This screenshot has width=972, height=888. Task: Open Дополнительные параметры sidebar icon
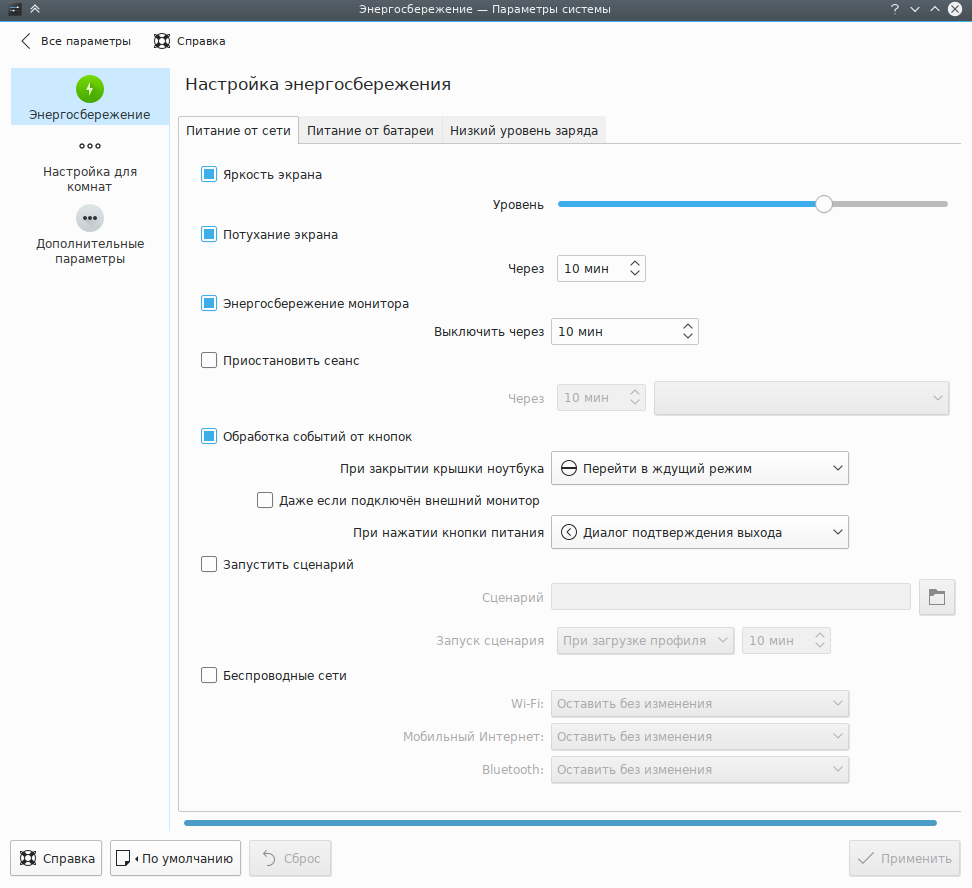pos(90,218)
